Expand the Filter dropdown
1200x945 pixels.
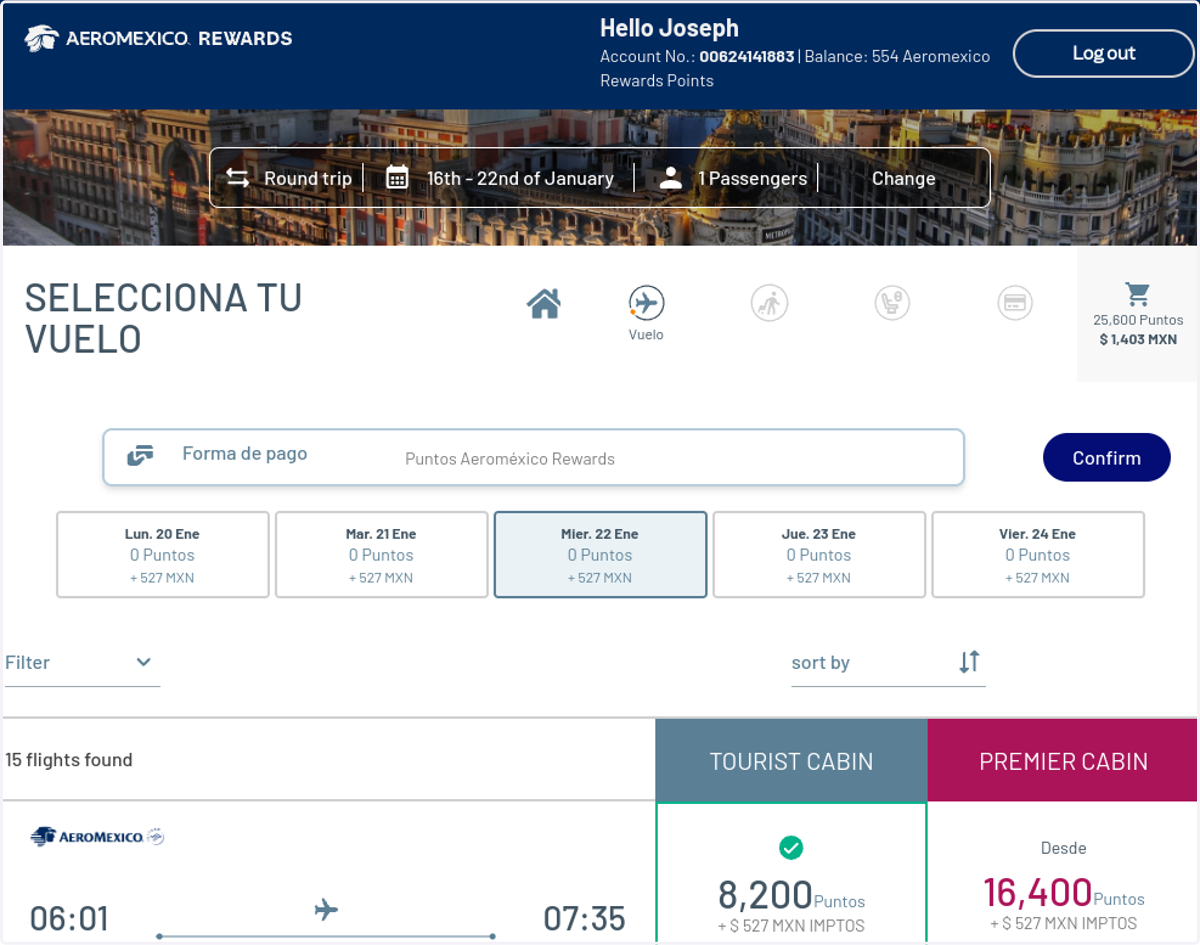click(x=82, y=662)
